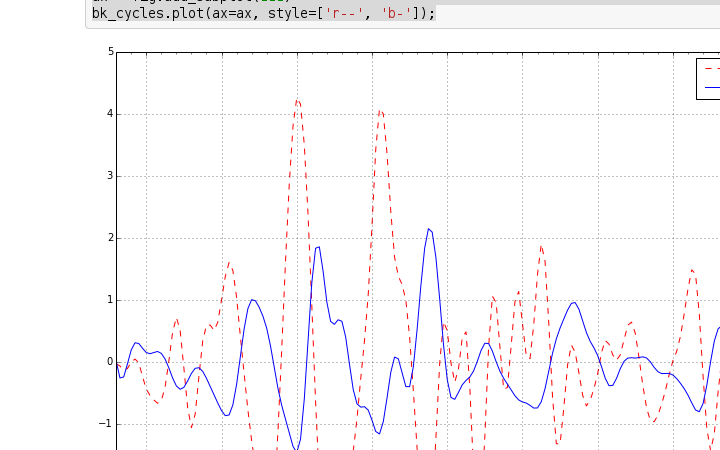Click the 'b-' style string in code
720x450 pixels.
click(396, 13)
